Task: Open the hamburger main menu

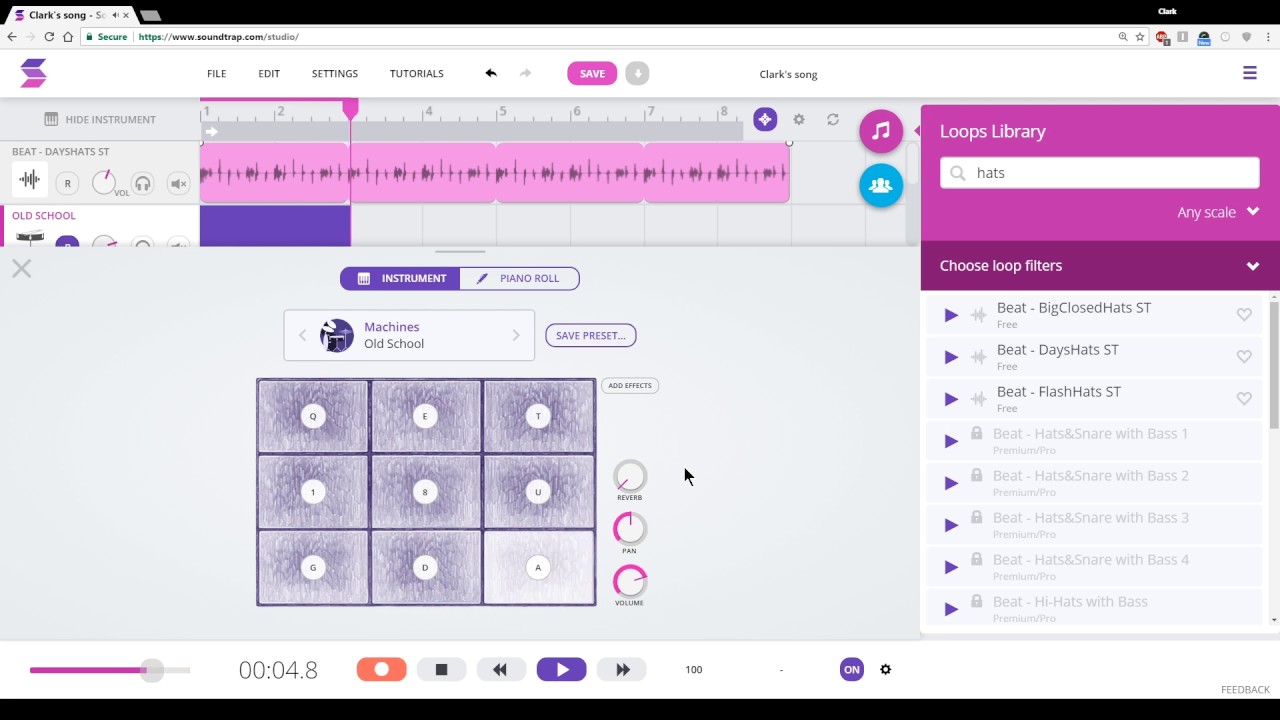Action: pos(1250,73)
